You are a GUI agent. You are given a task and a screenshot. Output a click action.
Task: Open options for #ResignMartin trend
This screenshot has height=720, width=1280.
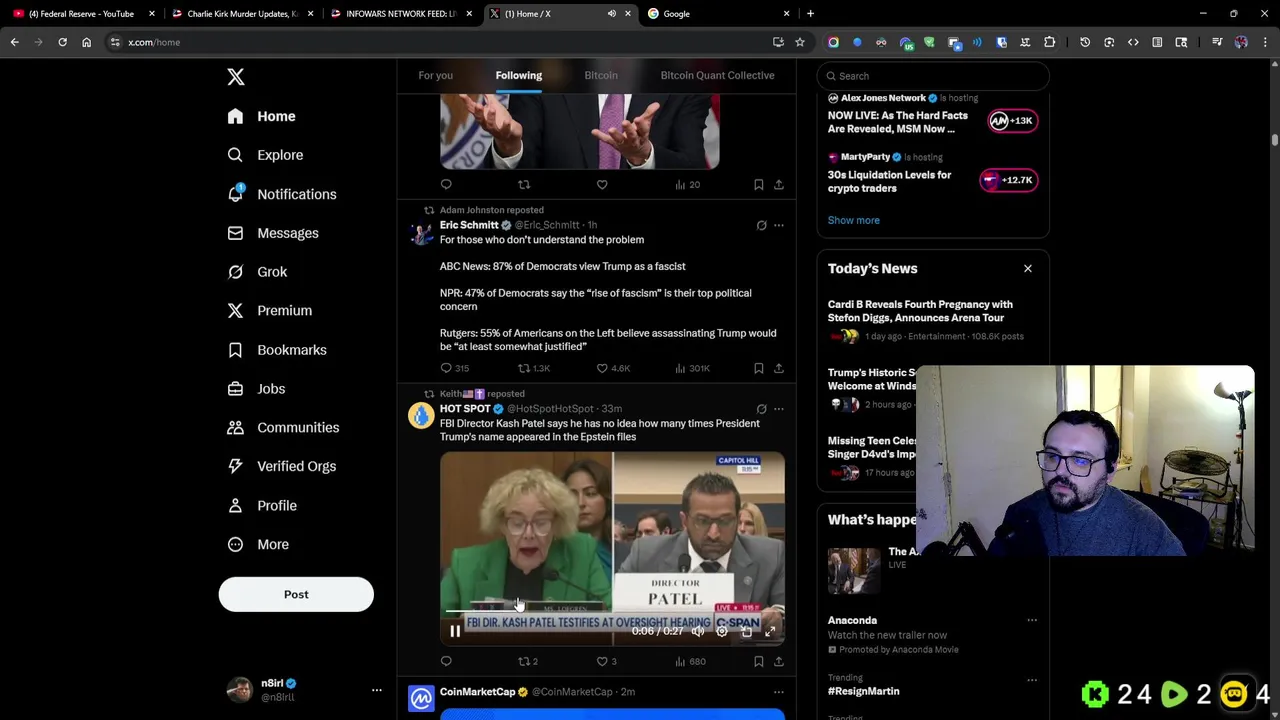1032,680
